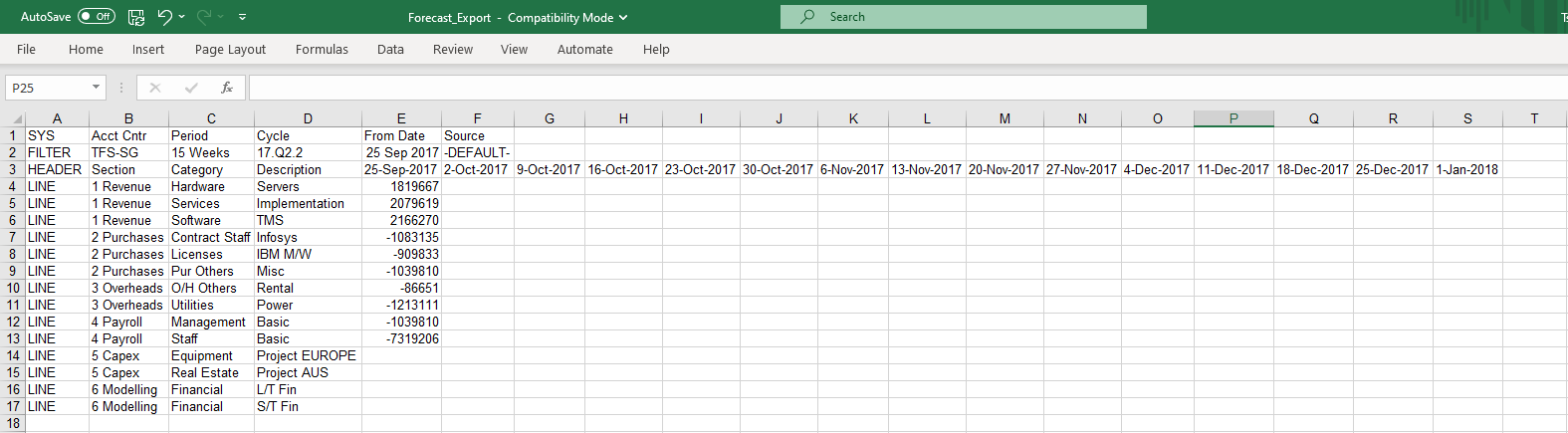
Task: Switch to the Page Layout tab
Action: coord(230,50)
